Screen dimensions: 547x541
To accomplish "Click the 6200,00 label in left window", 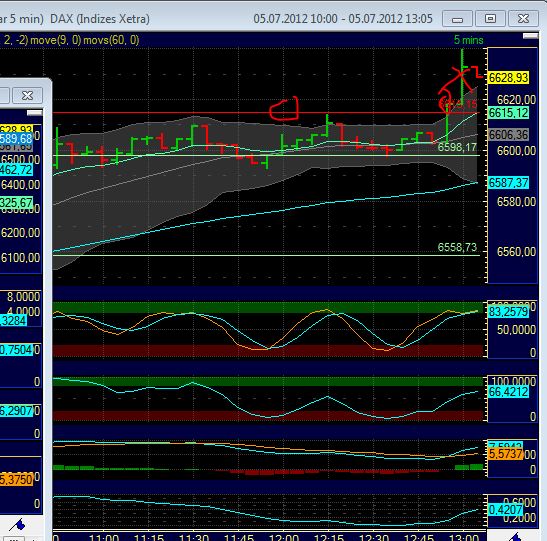I will (21, 233).
